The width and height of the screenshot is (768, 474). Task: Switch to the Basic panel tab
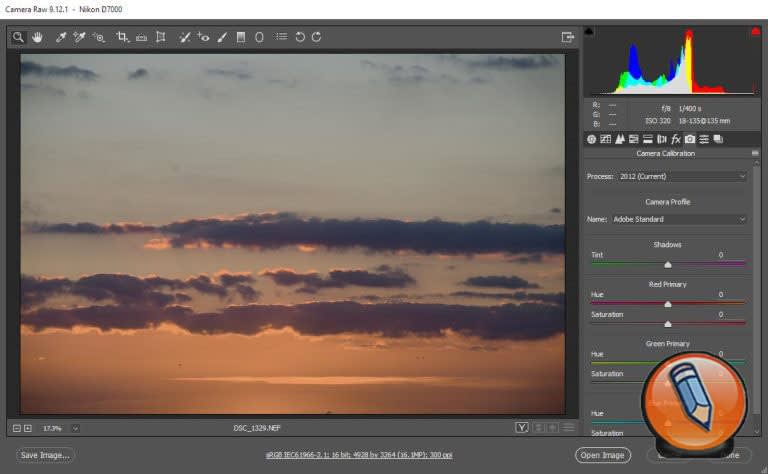pyautogui.click(x=591, y=140)
